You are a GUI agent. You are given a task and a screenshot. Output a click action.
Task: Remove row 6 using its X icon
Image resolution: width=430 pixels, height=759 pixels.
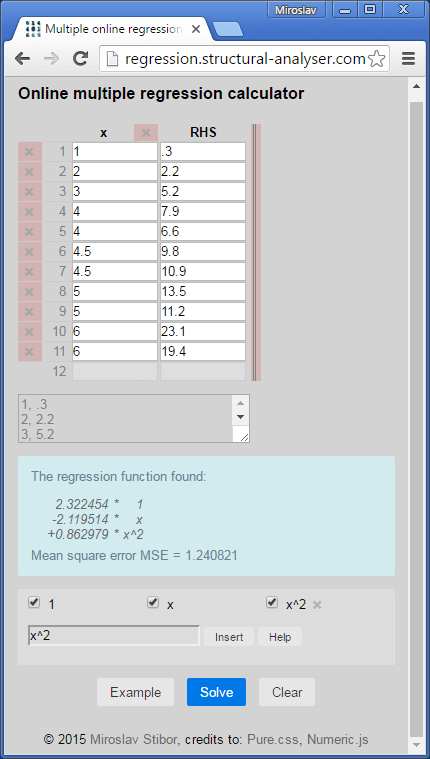[30, 252]
